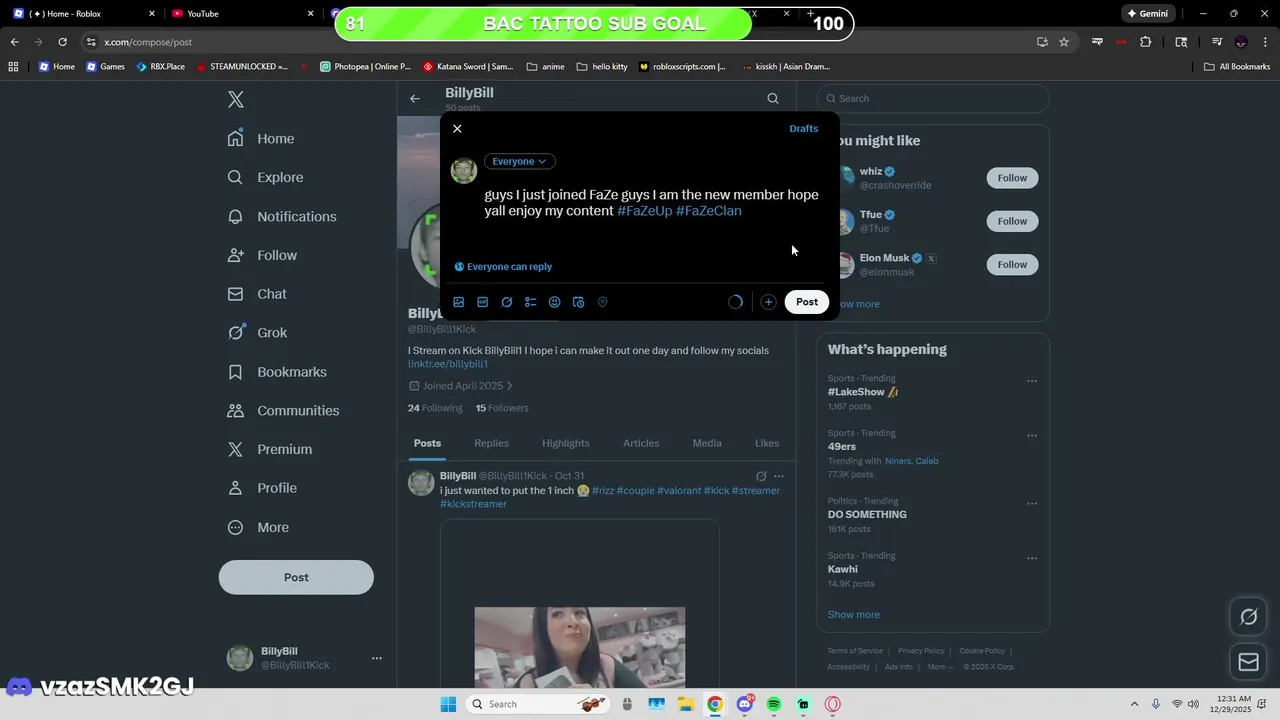Click Post button in compose dialog
Screen dimensions: 1280x720
coord(807,302)
